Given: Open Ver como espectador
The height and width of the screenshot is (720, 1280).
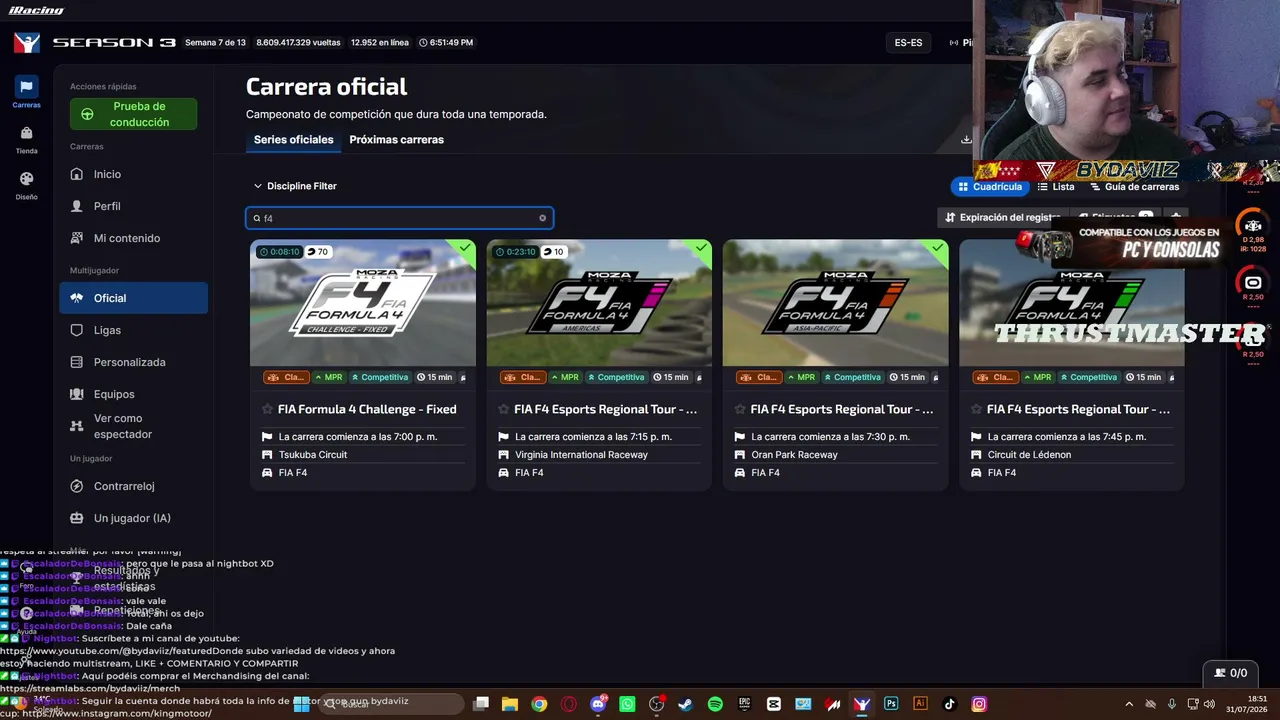Looking at the screenshot, I should [x=133, y=426].
